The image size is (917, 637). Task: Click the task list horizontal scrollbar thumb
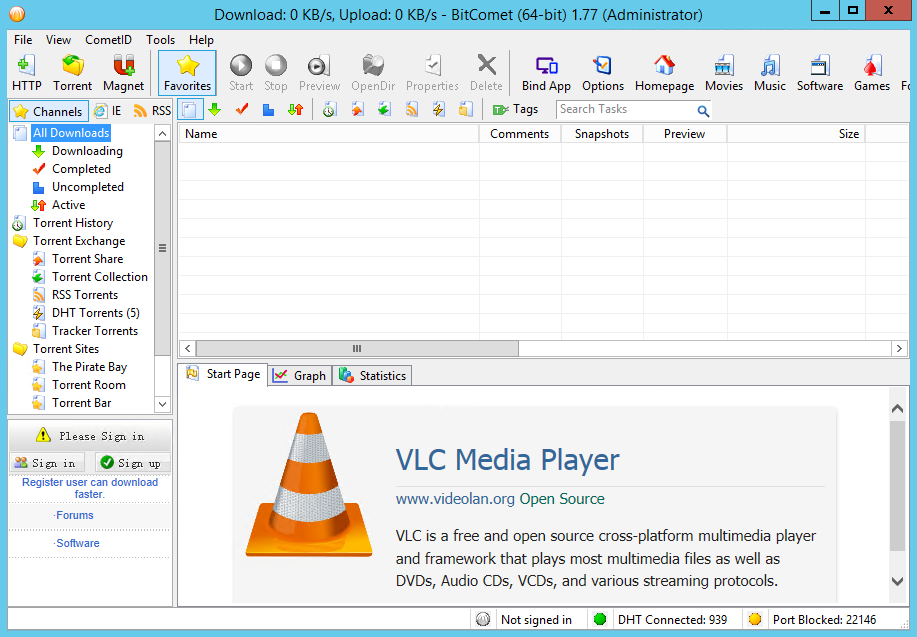coord(357,349)
